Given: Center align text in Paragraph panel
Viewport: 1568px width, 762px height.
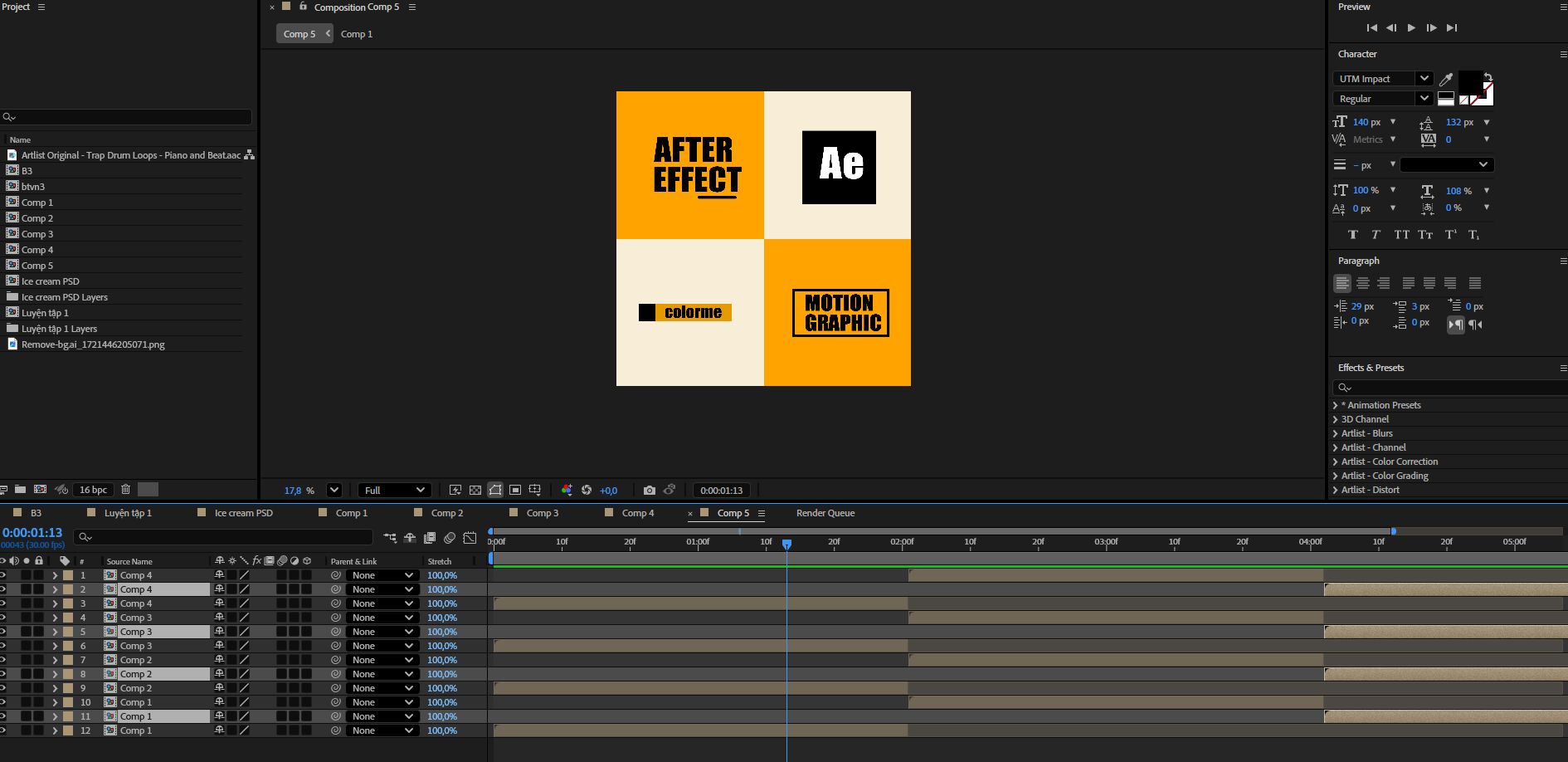Looking at the screenshot, I should tap(1363, 283).
